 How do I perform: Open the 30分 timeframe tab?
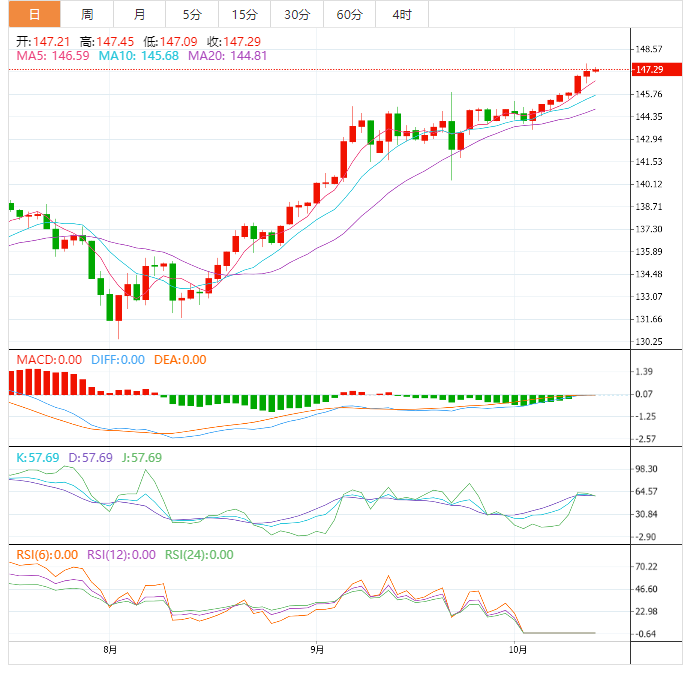(297, 15)
